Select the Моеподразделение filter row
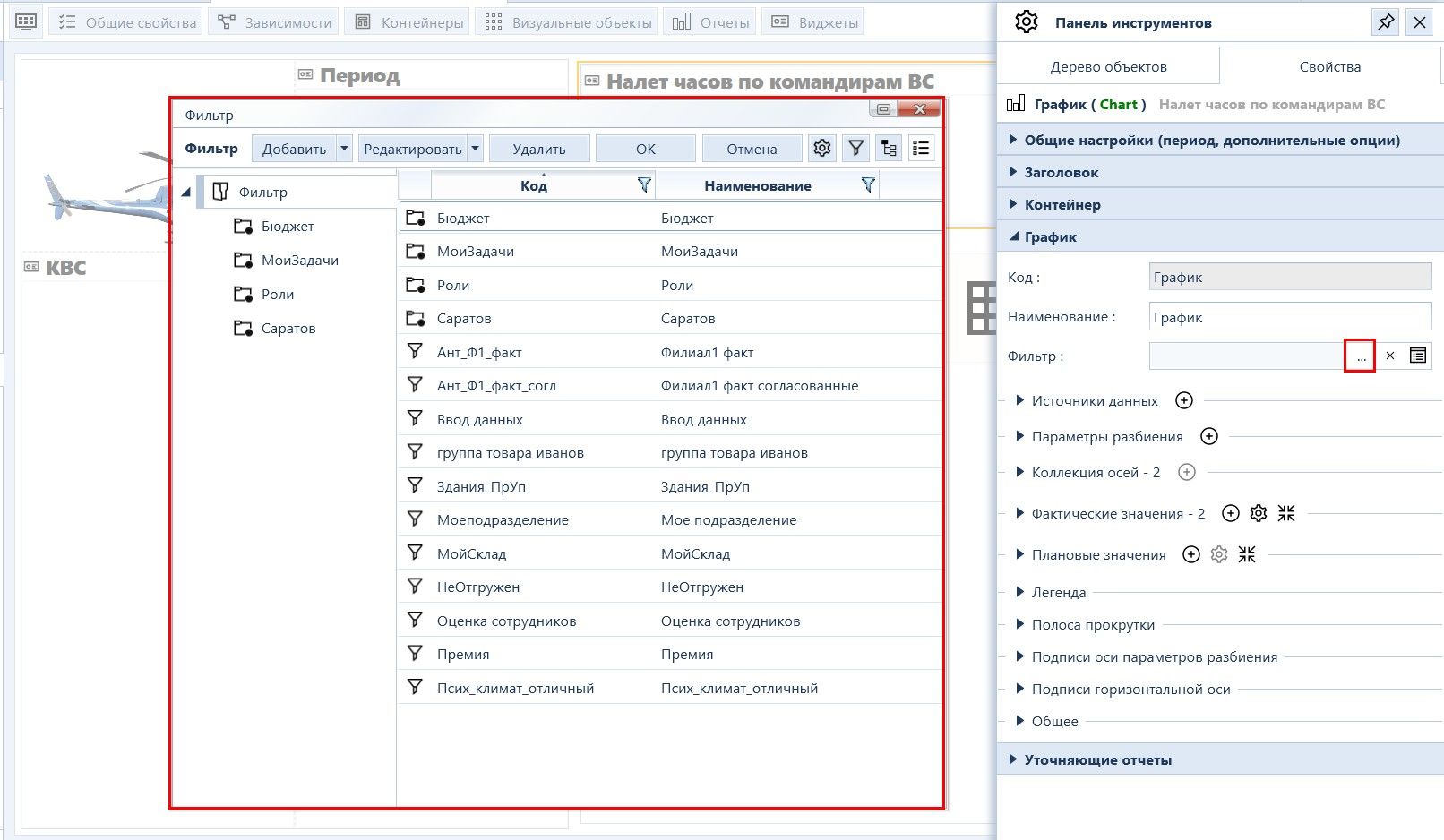Image resolution: width=1444 pixels, height=840 pixels. point(670,519)
